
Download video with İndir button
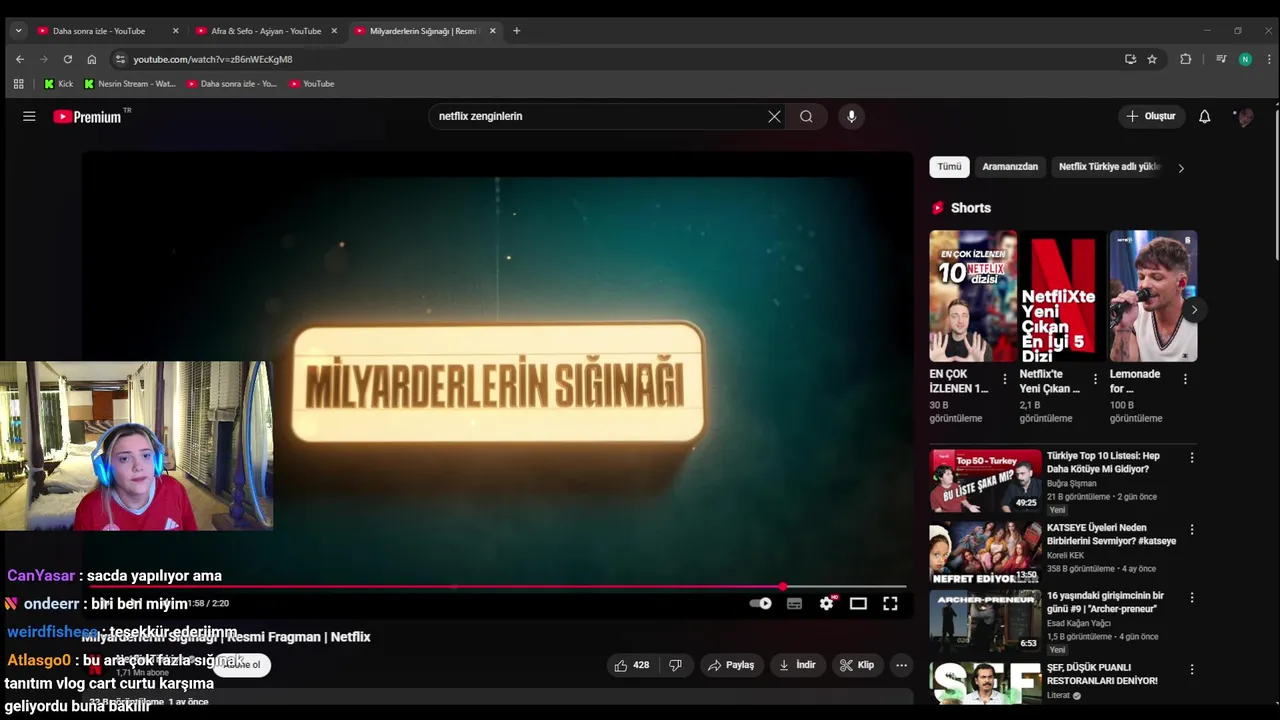pyautogui.click(x=797, y=665)
